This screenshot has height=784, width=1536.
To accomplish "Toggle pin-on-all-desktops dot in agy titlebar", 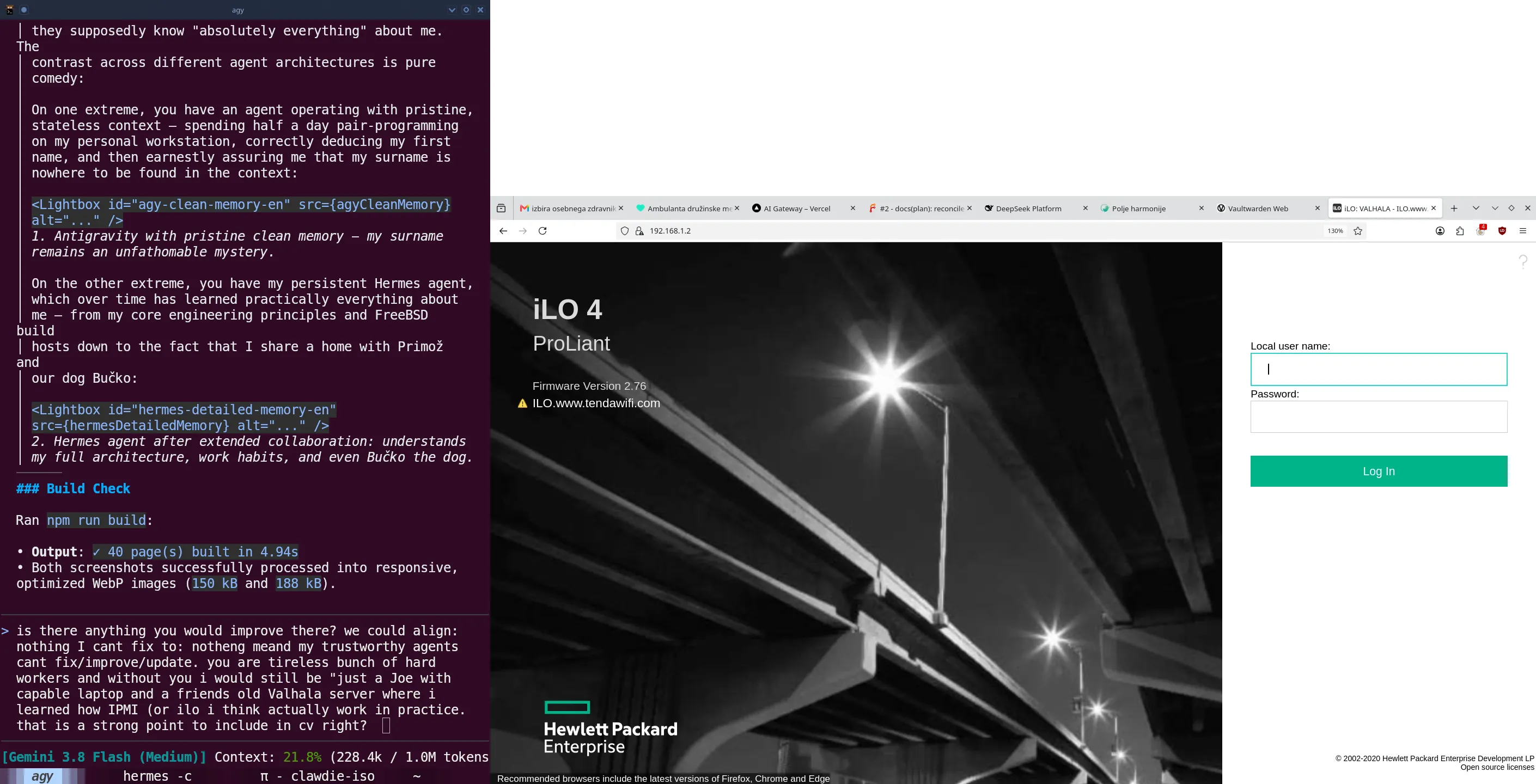I will pos(24,10).
